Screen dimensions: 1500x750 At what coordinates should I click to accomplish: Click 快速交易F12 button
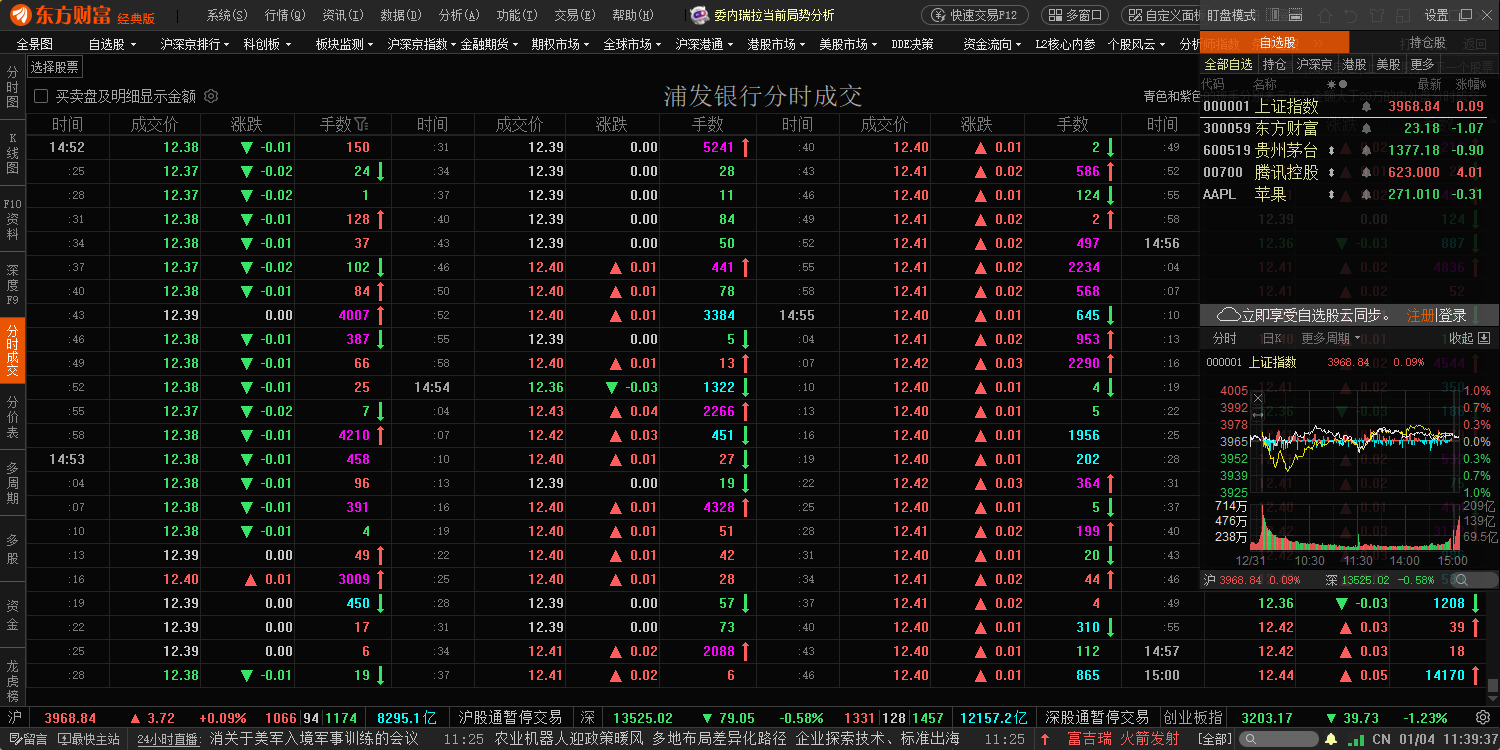click(975, 15)
